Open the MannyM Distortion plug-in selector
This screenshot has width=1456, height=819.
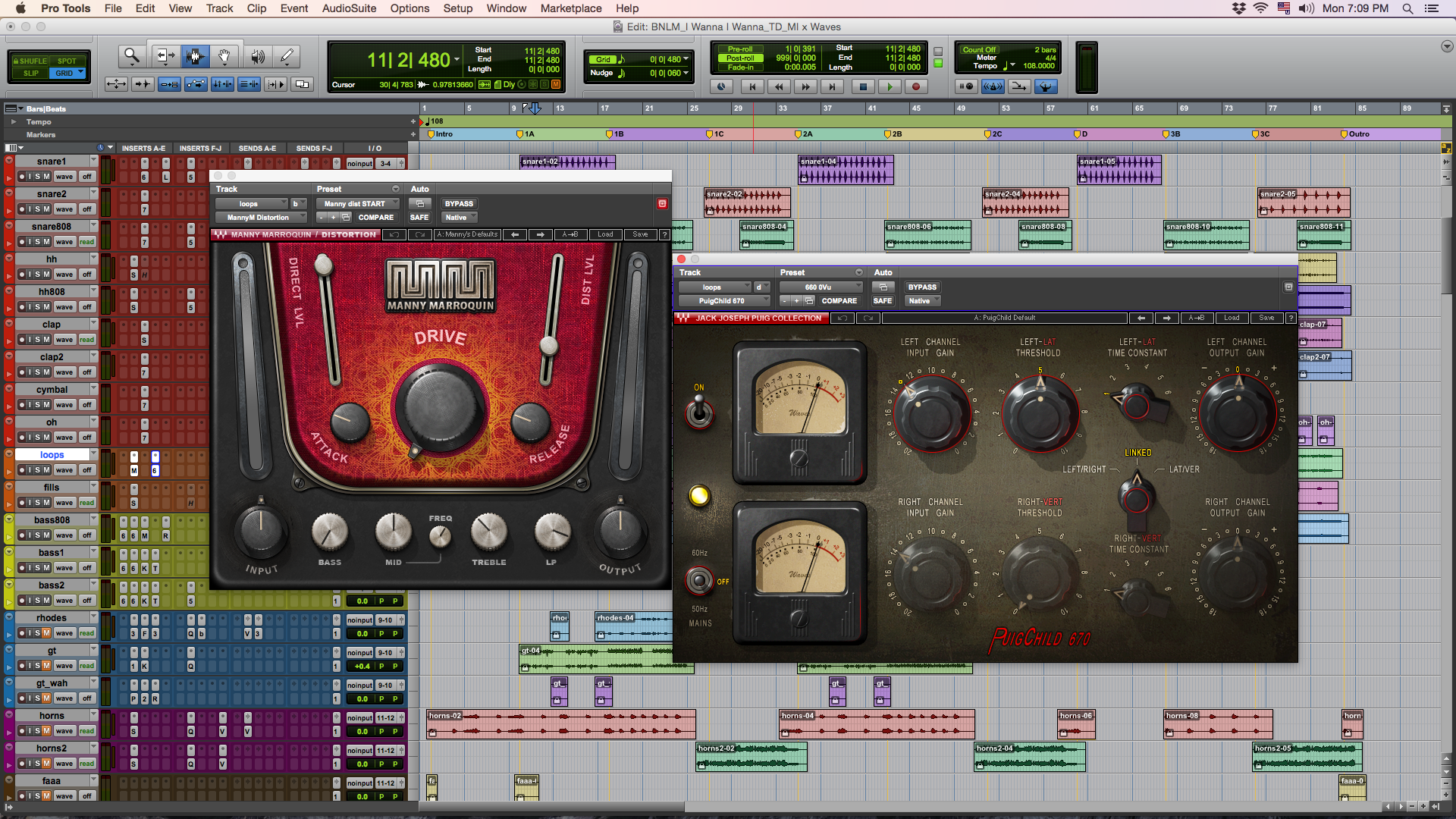261,217
